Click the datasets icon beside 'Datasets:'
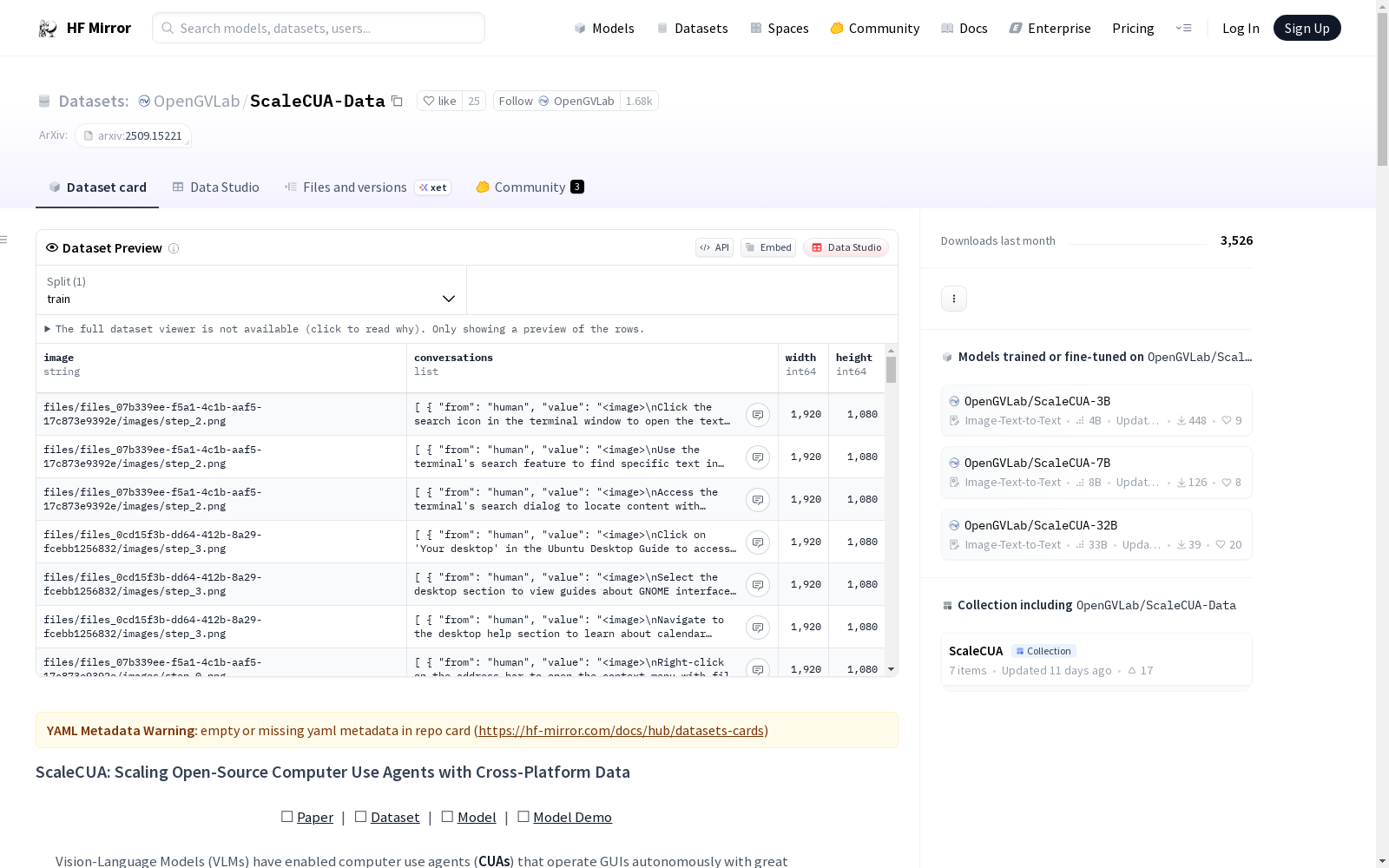 [x=44, y=102]
